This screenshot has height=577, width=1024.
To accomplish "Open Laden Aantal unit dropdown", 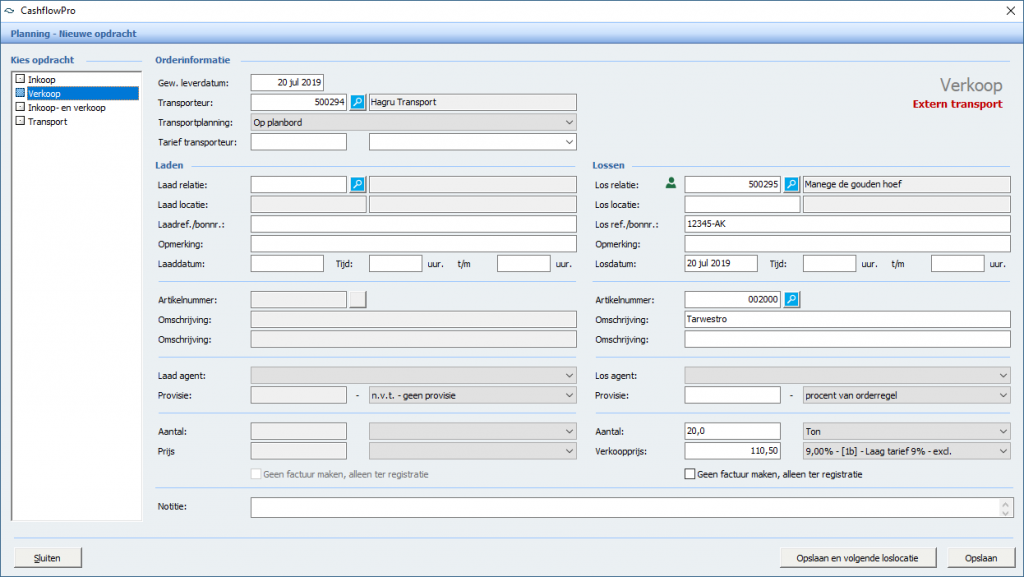I will point(473,431).
